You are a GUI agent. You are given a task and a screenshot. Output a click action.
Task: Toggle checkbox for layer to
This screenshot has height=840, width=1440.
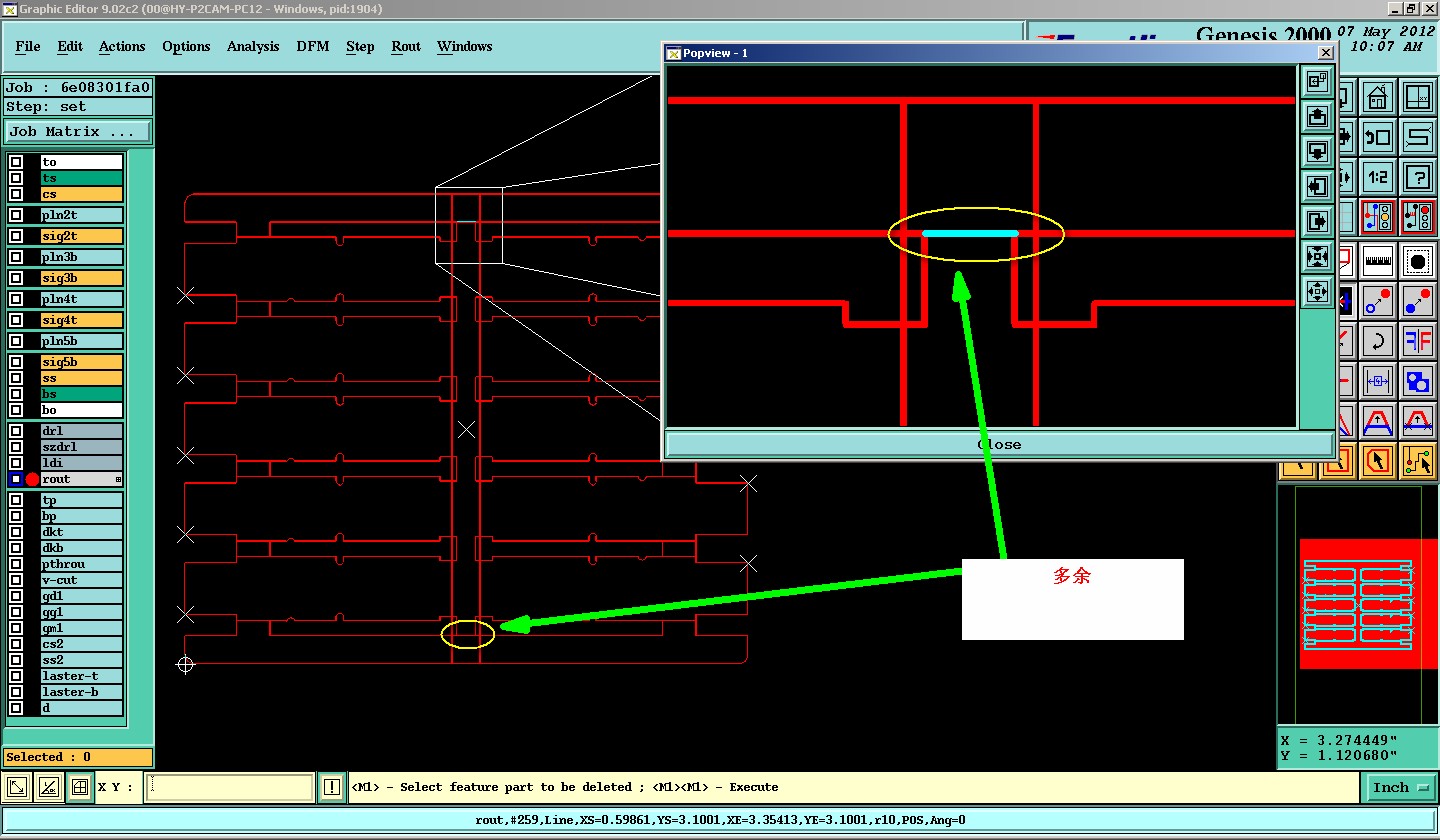16,162
